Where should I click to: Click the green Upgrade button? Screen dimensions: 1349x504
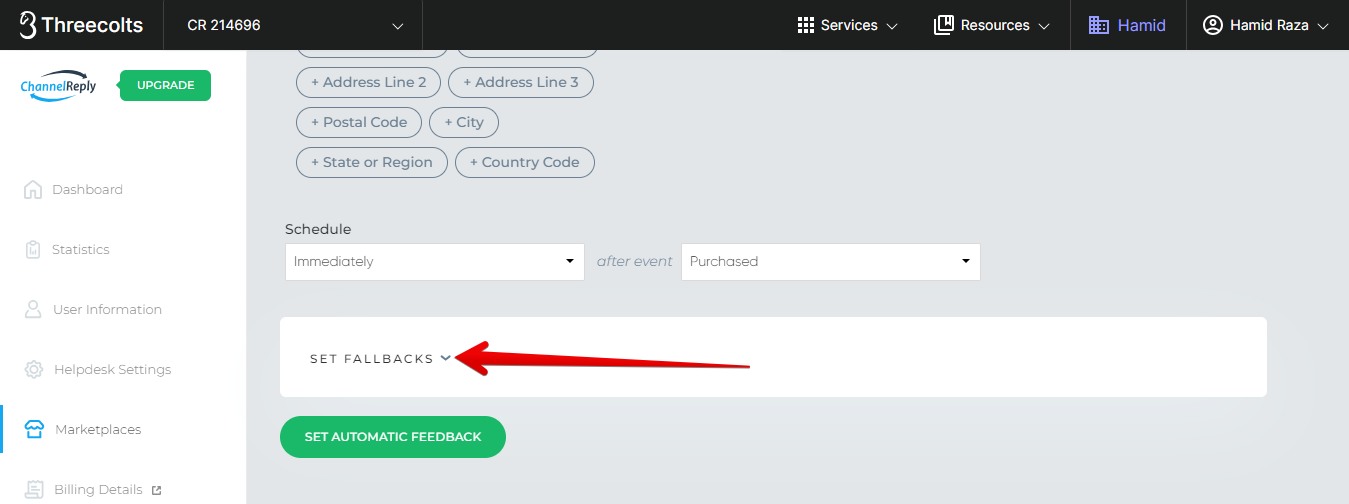tap(165, 85)
